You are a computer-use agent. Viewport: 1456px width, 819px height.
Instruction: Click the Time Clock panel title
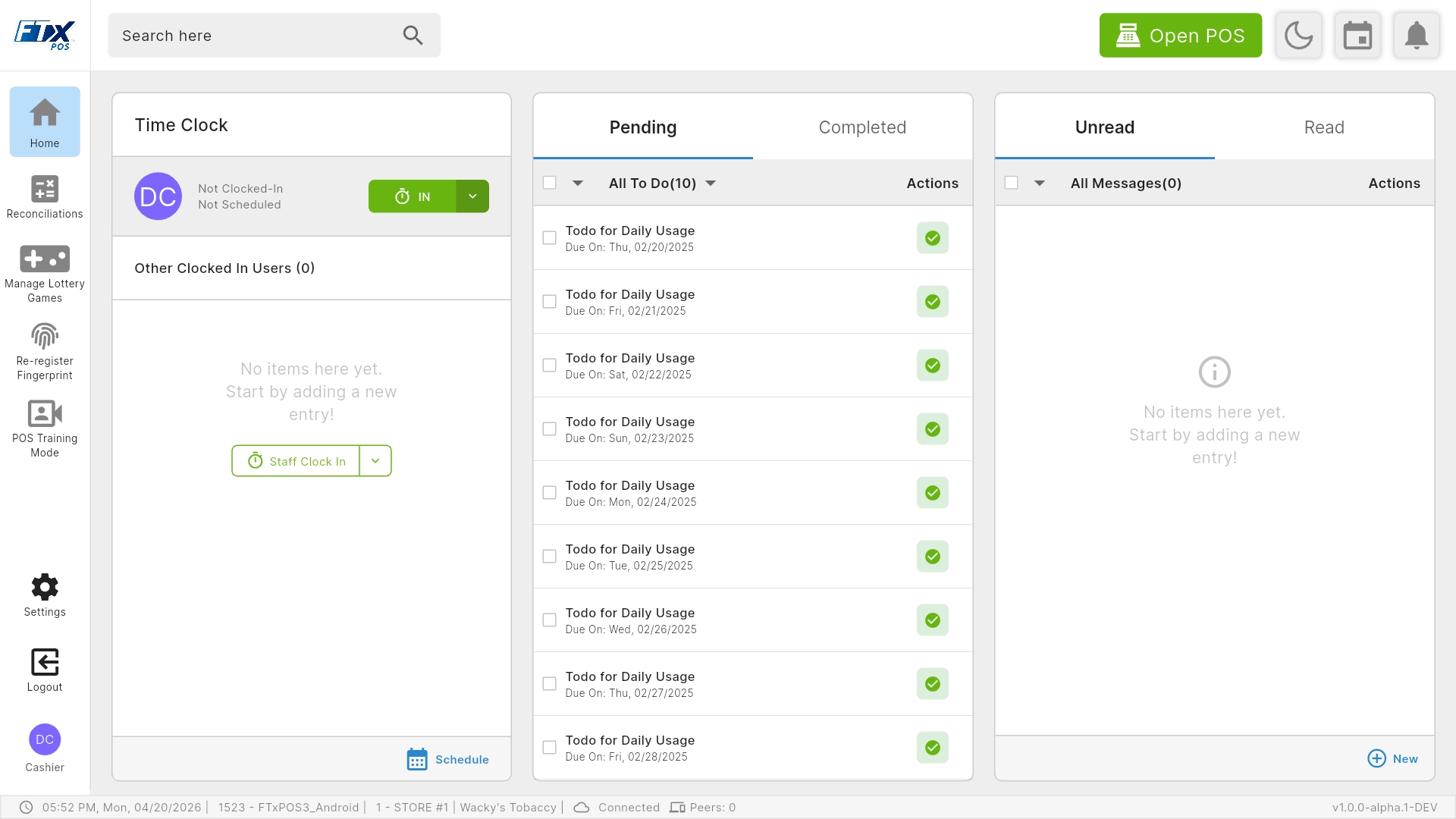pyautogui.click(x=181, y=125)
